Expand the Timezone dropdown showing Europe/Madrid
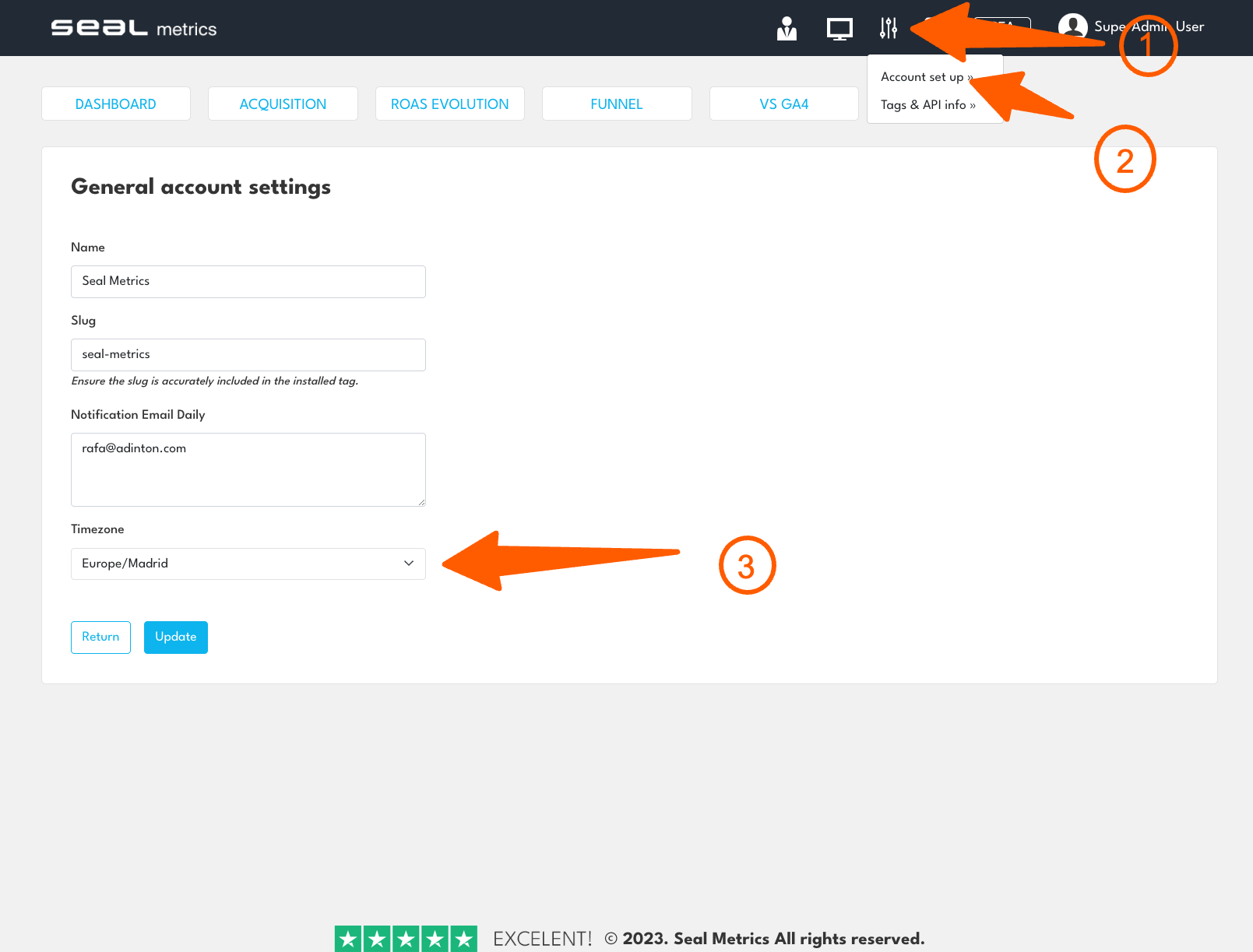 tap(234, 564)
